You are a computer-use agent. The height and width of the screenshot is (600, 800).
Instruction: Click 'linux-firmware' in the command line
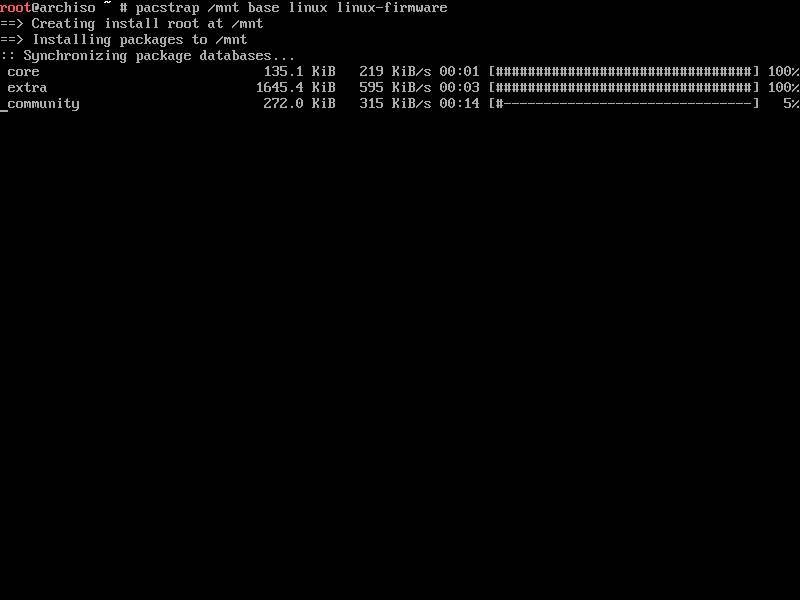(x=392, y=8)
